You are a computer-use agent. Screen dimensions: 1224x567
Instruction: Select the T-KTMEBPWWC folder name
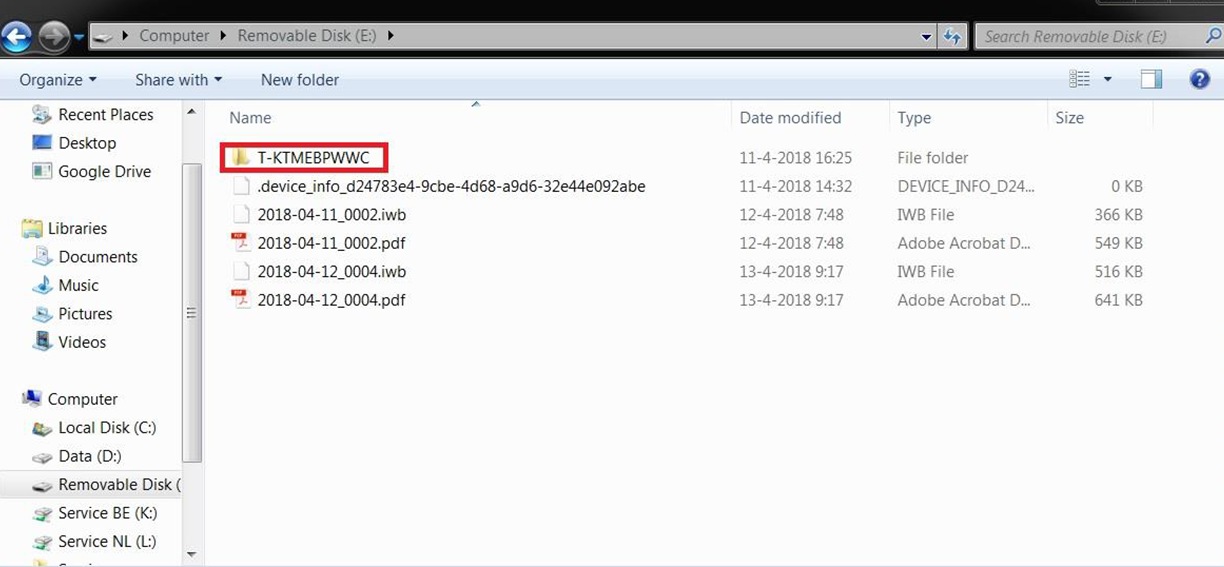(313, 158)
